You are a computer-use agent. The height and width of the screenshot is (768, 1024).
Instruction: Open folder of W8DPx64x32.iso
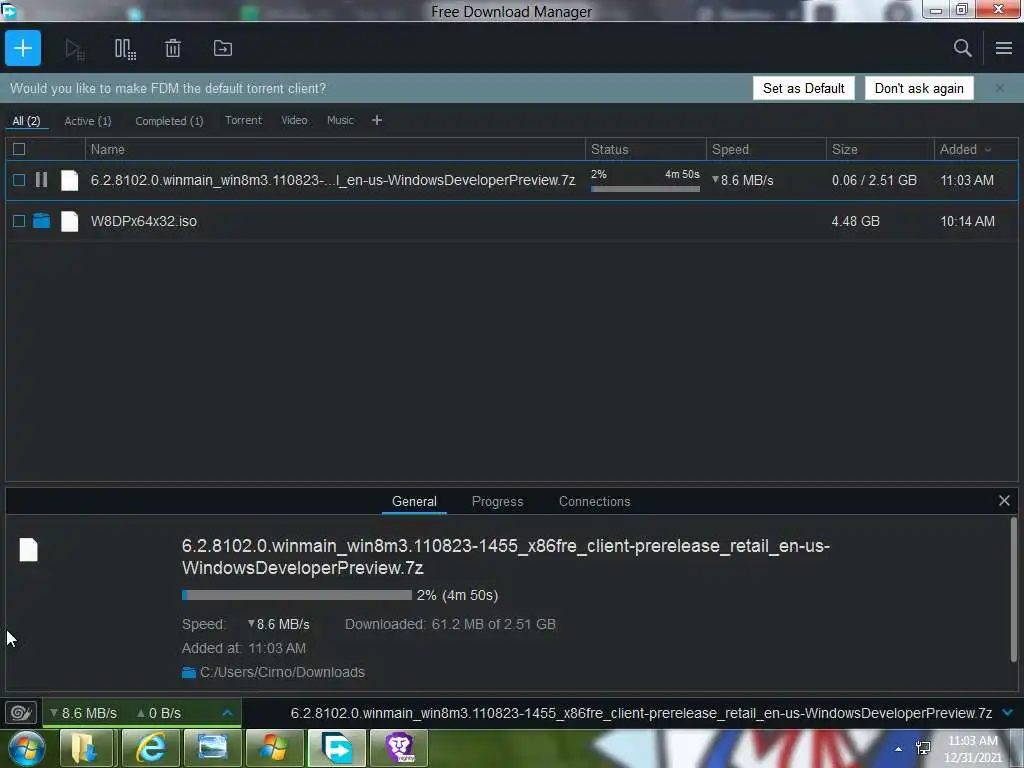click(41, 221)
